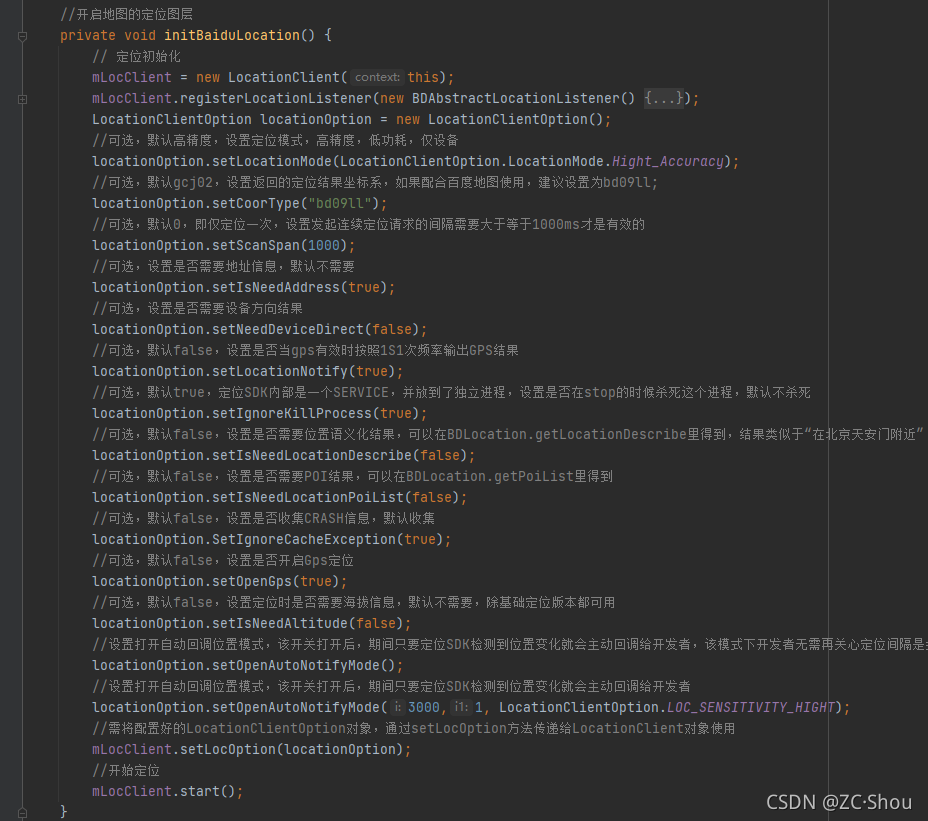928x821 pixels.
Task: Click the value 3000 in setOpenAutoNotifyMode
Action: (x=424, y=707)
